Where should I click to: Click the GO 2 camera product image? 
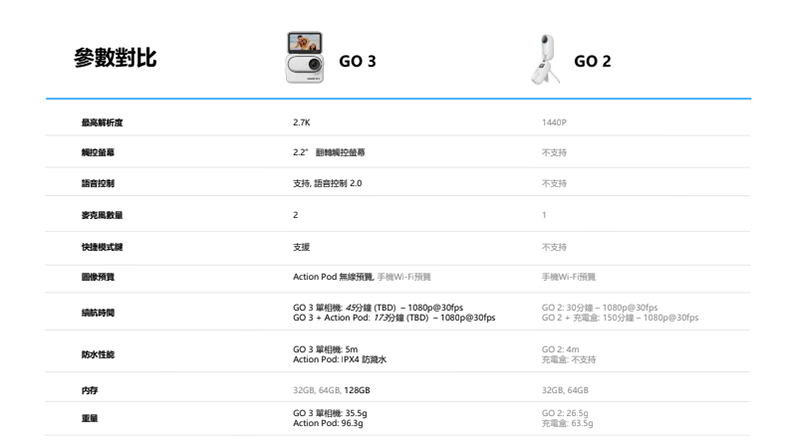tap(543, 61)
